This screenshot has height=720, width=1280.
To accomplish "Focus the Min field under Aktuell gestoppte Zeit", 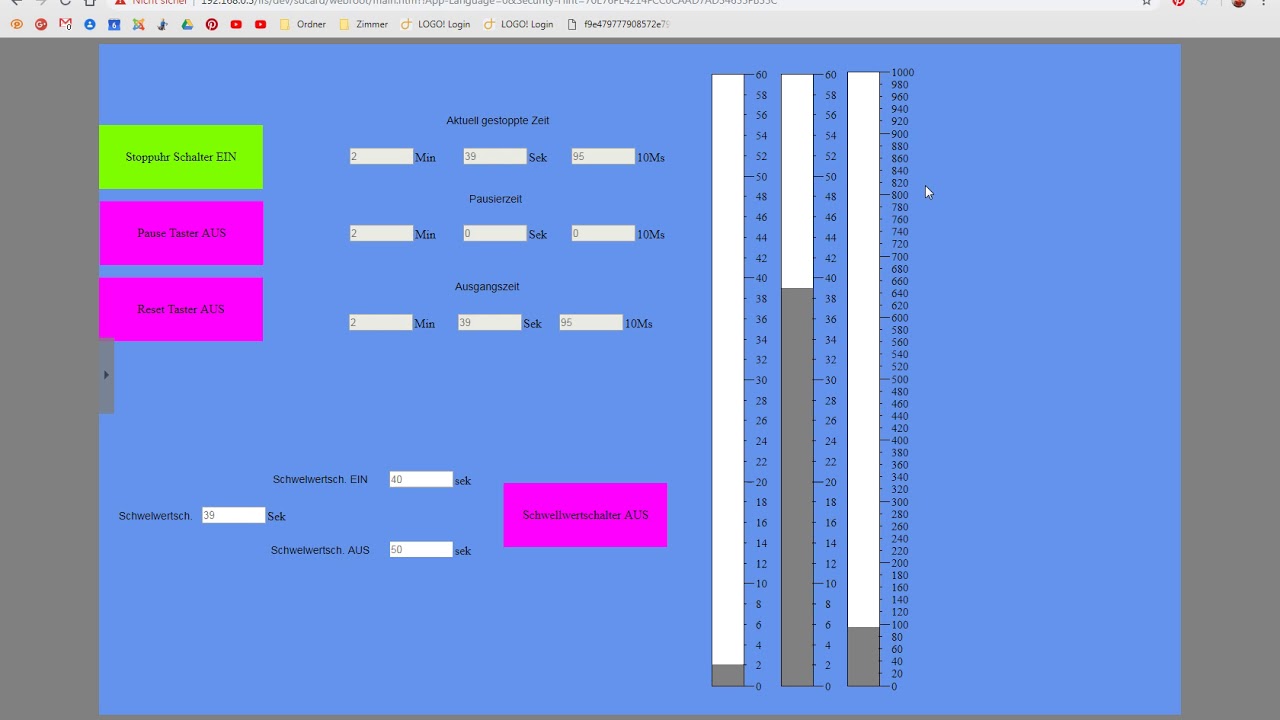I will coord(381,156).
